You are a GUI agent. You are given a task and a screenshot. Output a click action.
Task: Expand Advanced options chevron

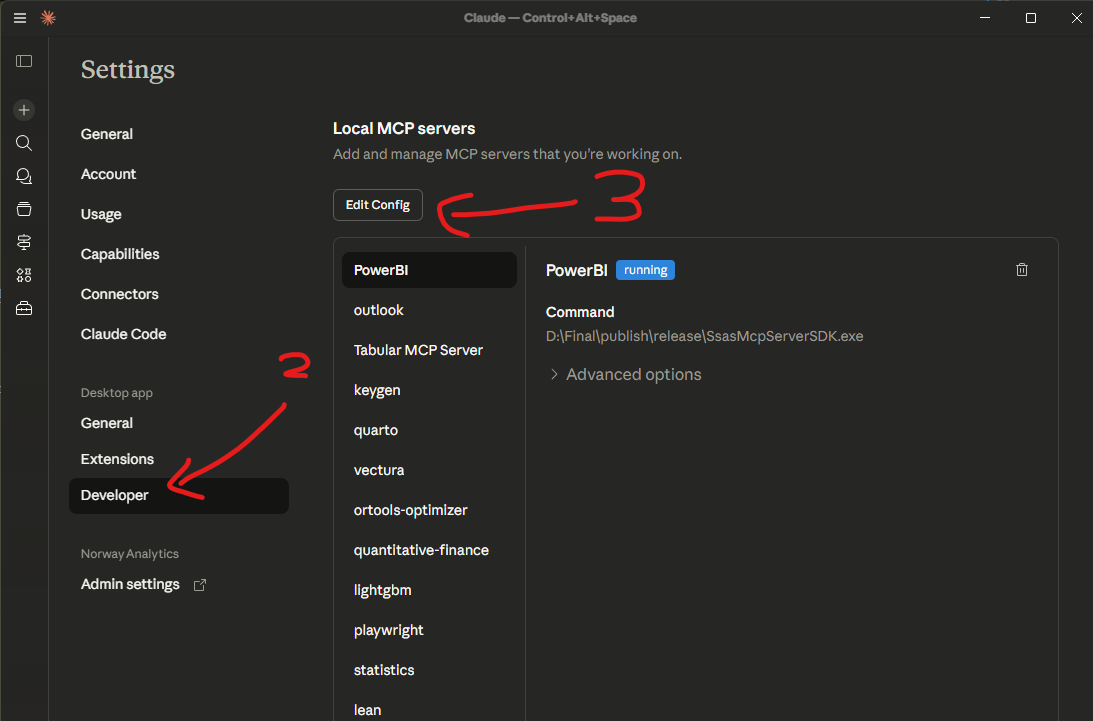[554, 375]
